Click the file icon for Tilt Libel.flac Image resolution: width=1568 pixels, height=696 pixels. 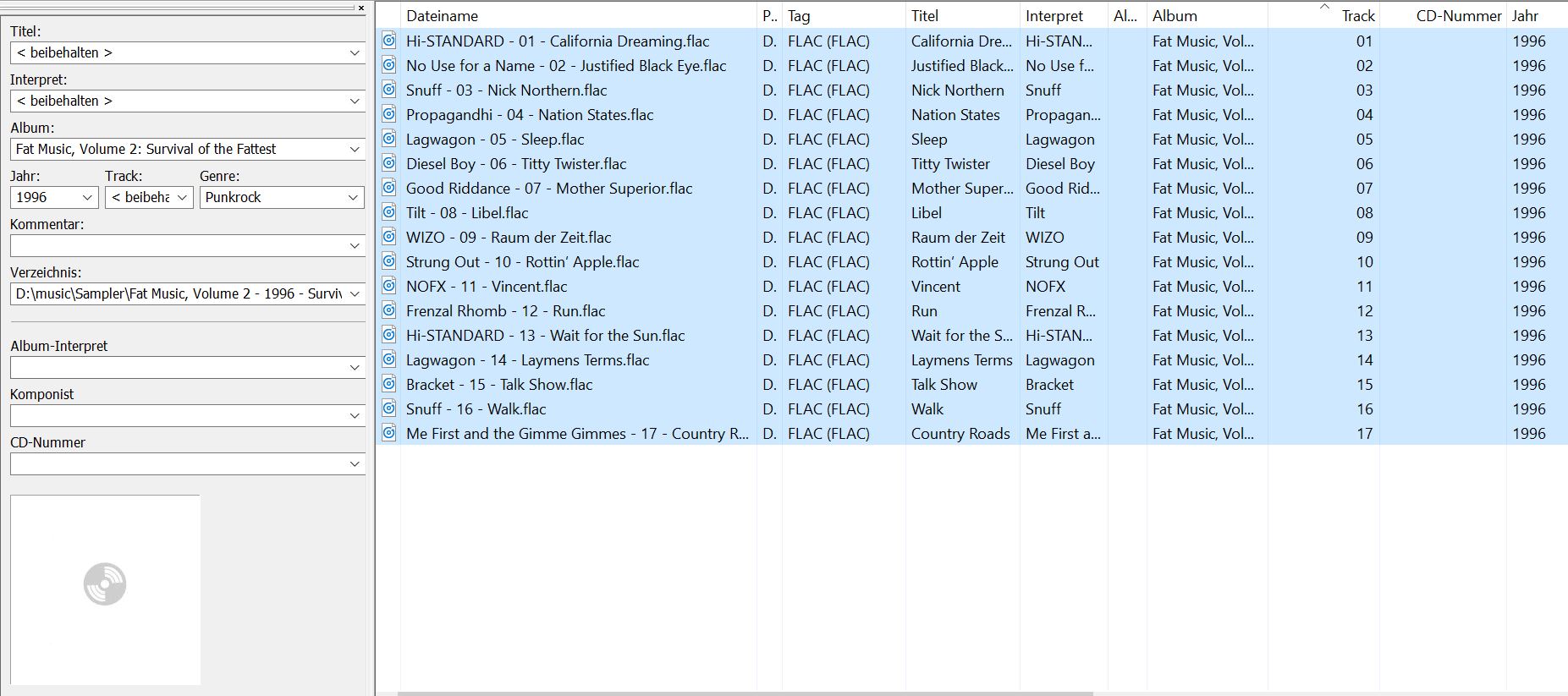(388, 211)
